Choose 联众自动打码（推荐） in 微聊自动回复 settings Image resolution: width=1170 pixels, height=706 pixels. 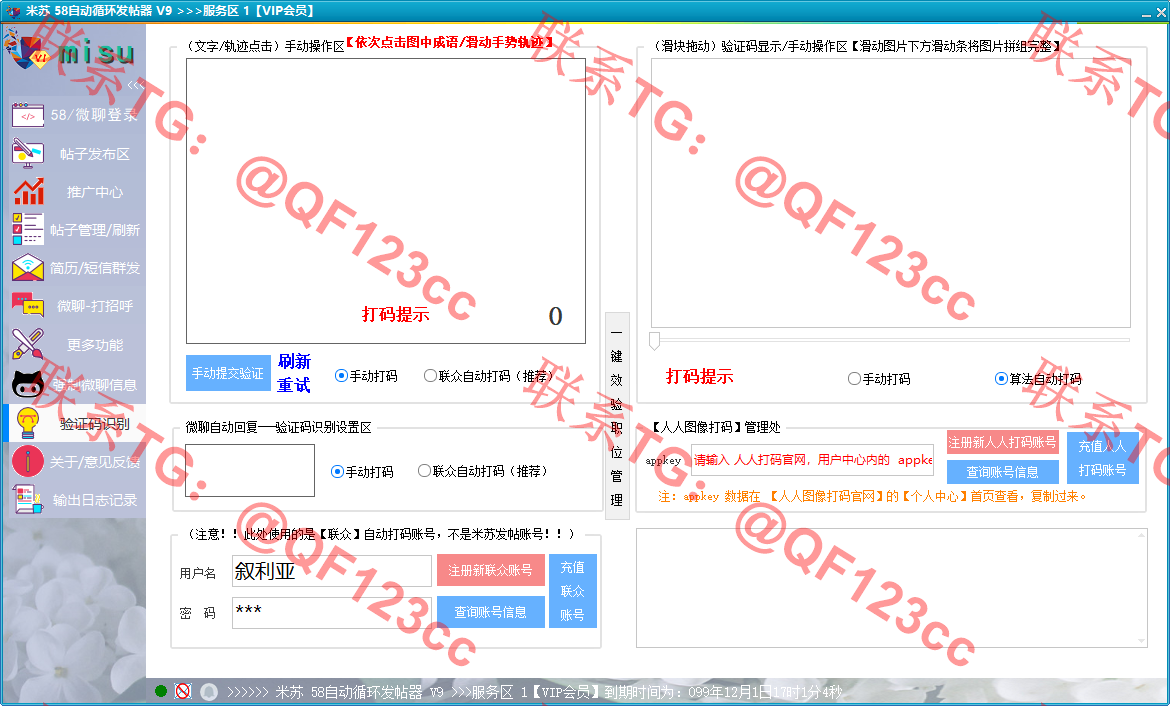click(x=483, y=471)
